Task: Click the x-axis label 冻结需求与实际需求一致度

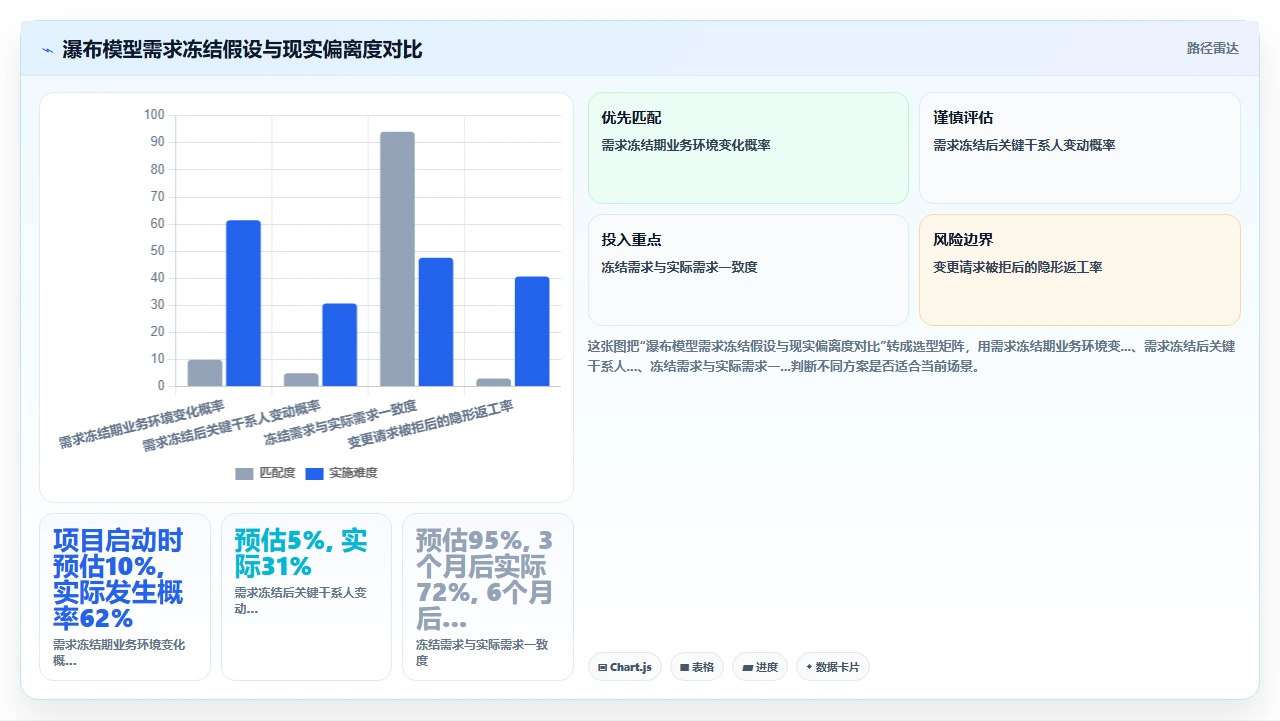Action: pyautogui.click(x=341, y=422)
